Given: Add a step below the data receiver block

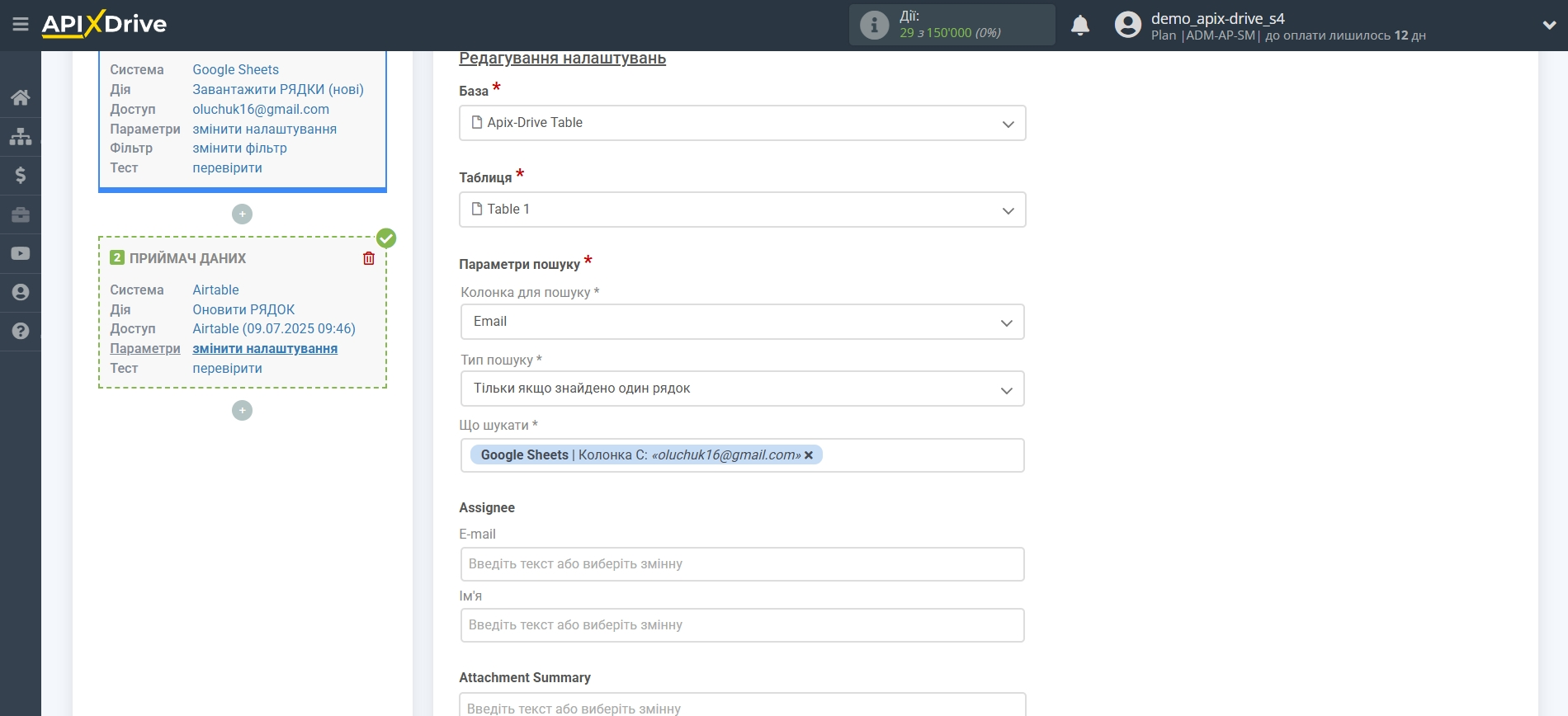Looking at the screenshot, I should (242, 410).
